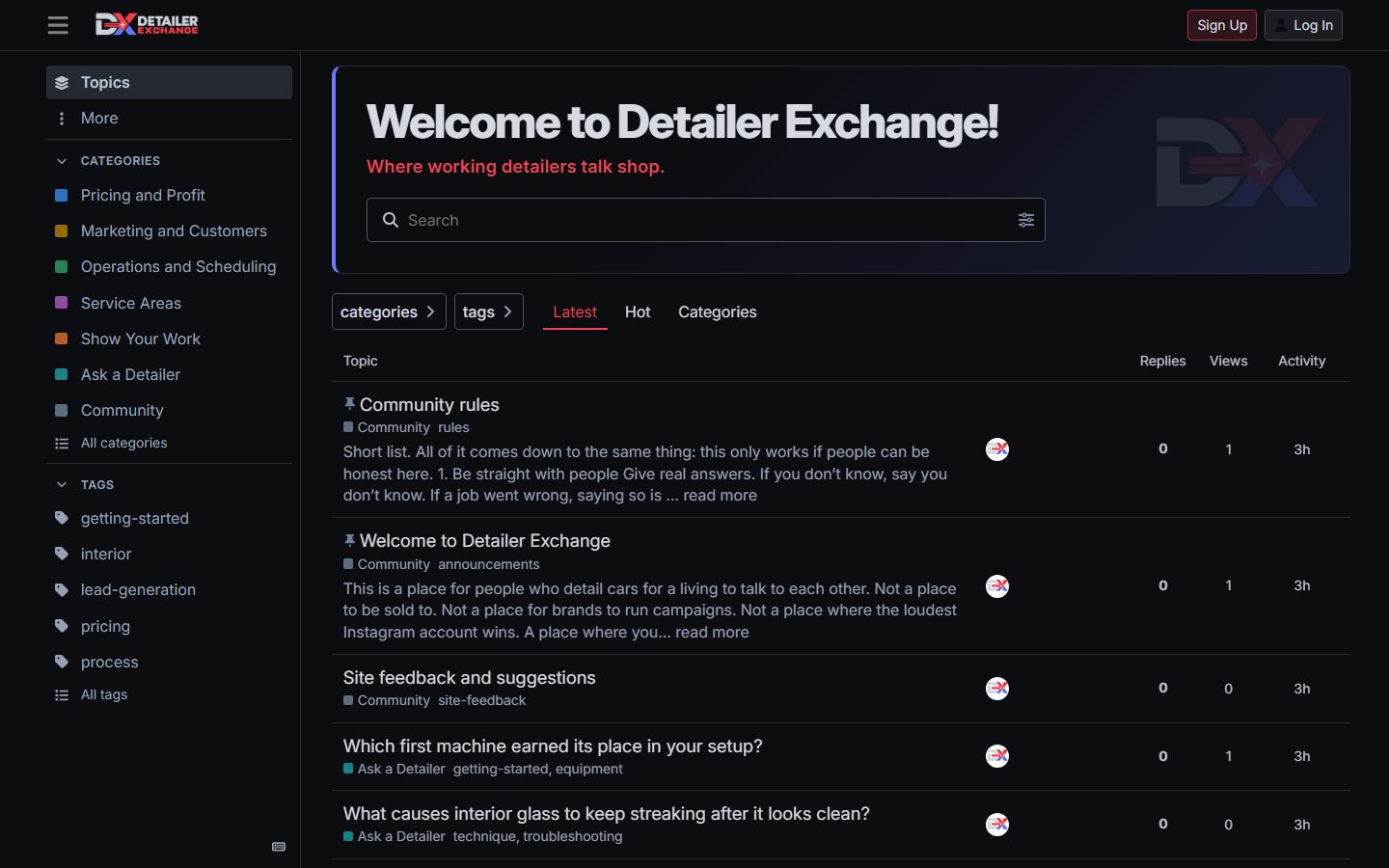
Task: Open the Detailer Exchange logo home link
Action: (x=147, y=24)
